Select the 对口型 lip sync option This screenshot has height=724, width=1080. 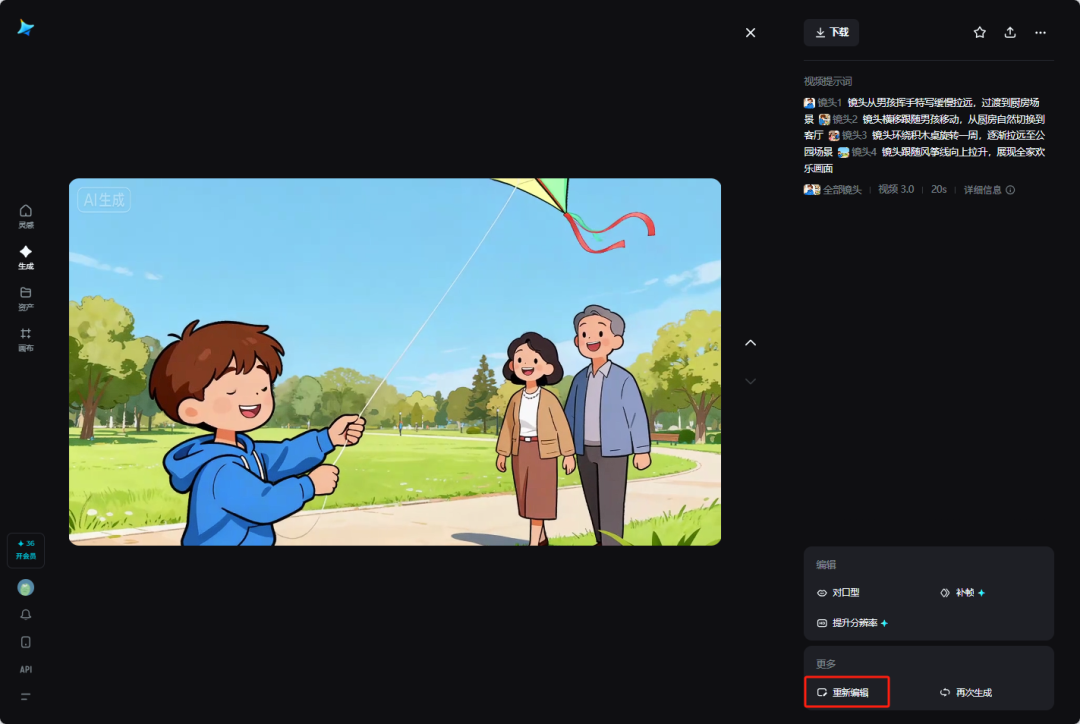point(838,593)
